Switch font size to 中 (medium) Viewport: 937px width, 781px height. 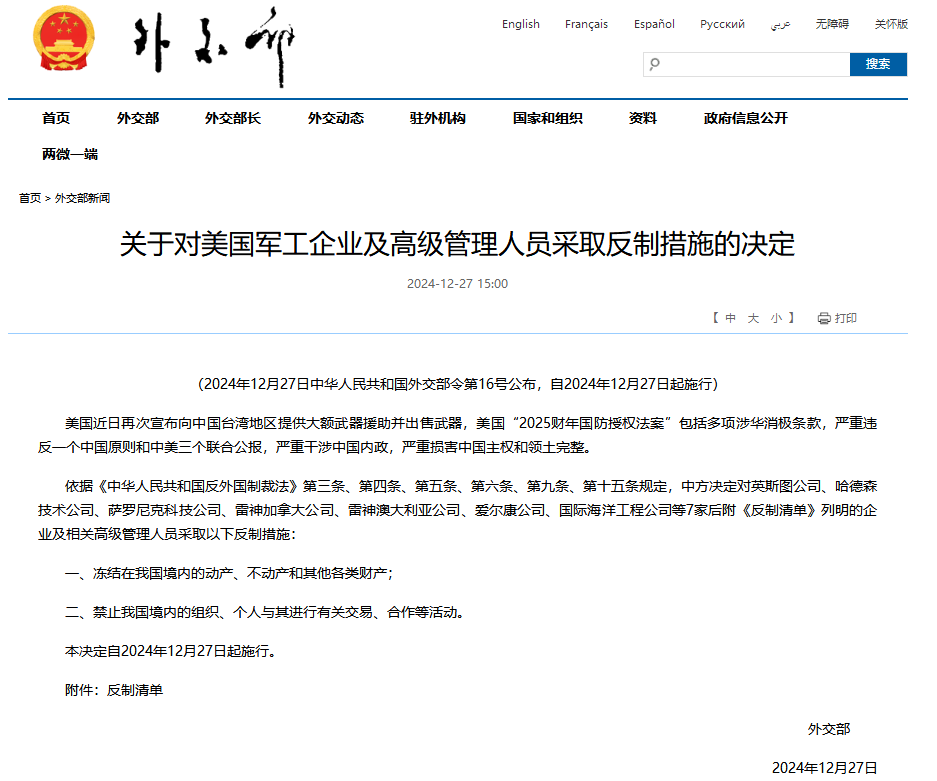pos(731,318)
